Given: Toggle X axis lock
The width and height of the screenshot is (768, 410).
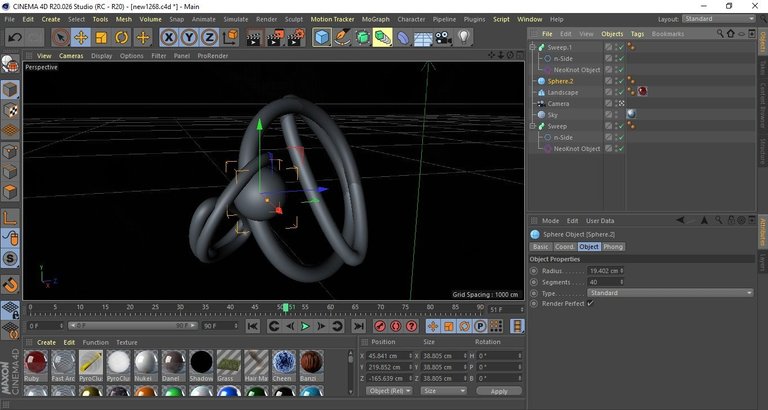Looking at the screenshot, I should [169, 38].
